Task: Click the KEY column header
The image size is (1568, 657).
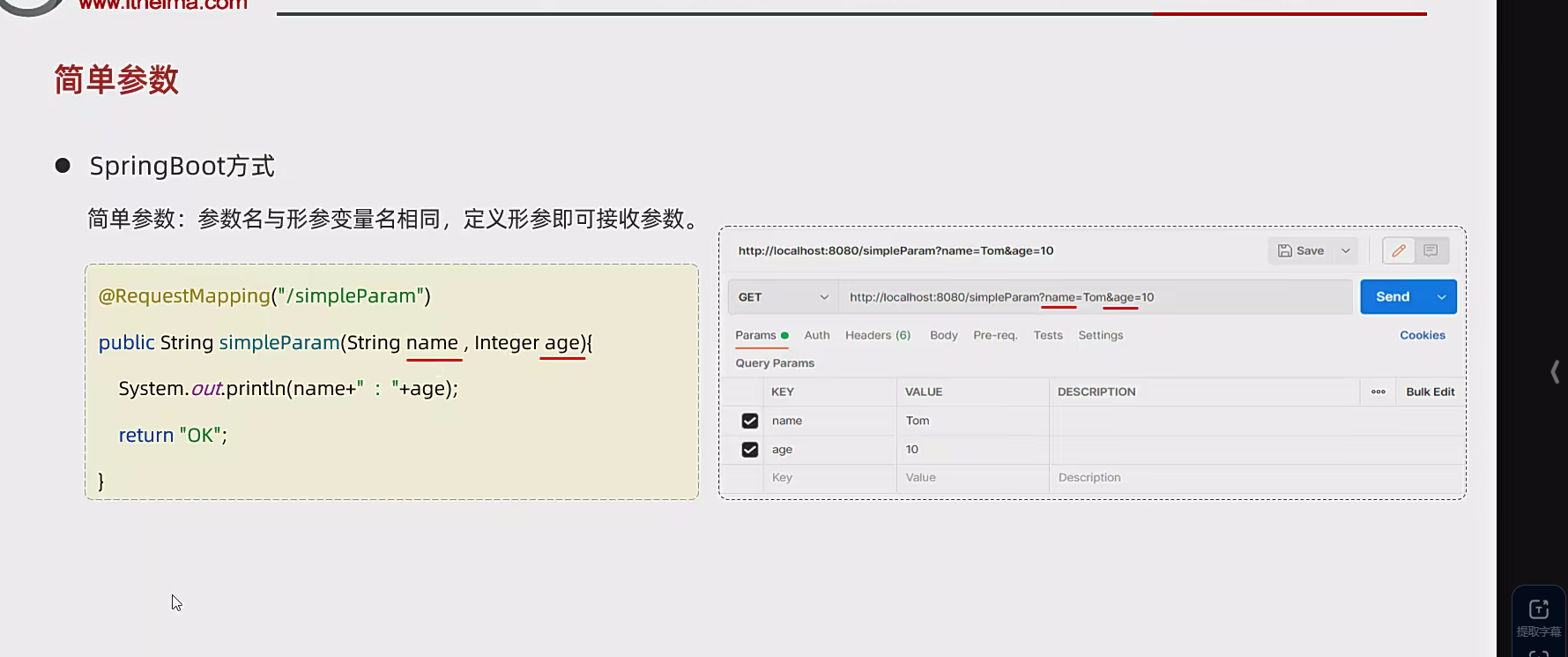Action: 783,392
